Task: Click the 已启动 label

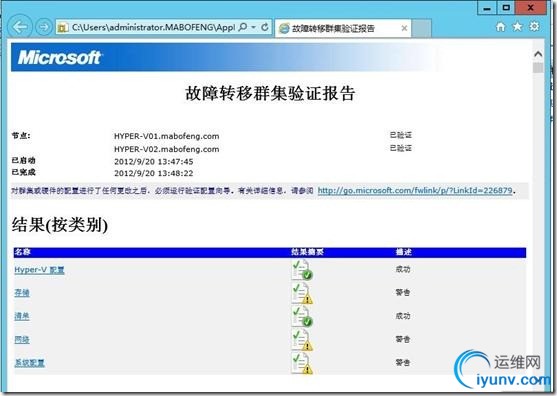Action: click(x=23, y=161)
